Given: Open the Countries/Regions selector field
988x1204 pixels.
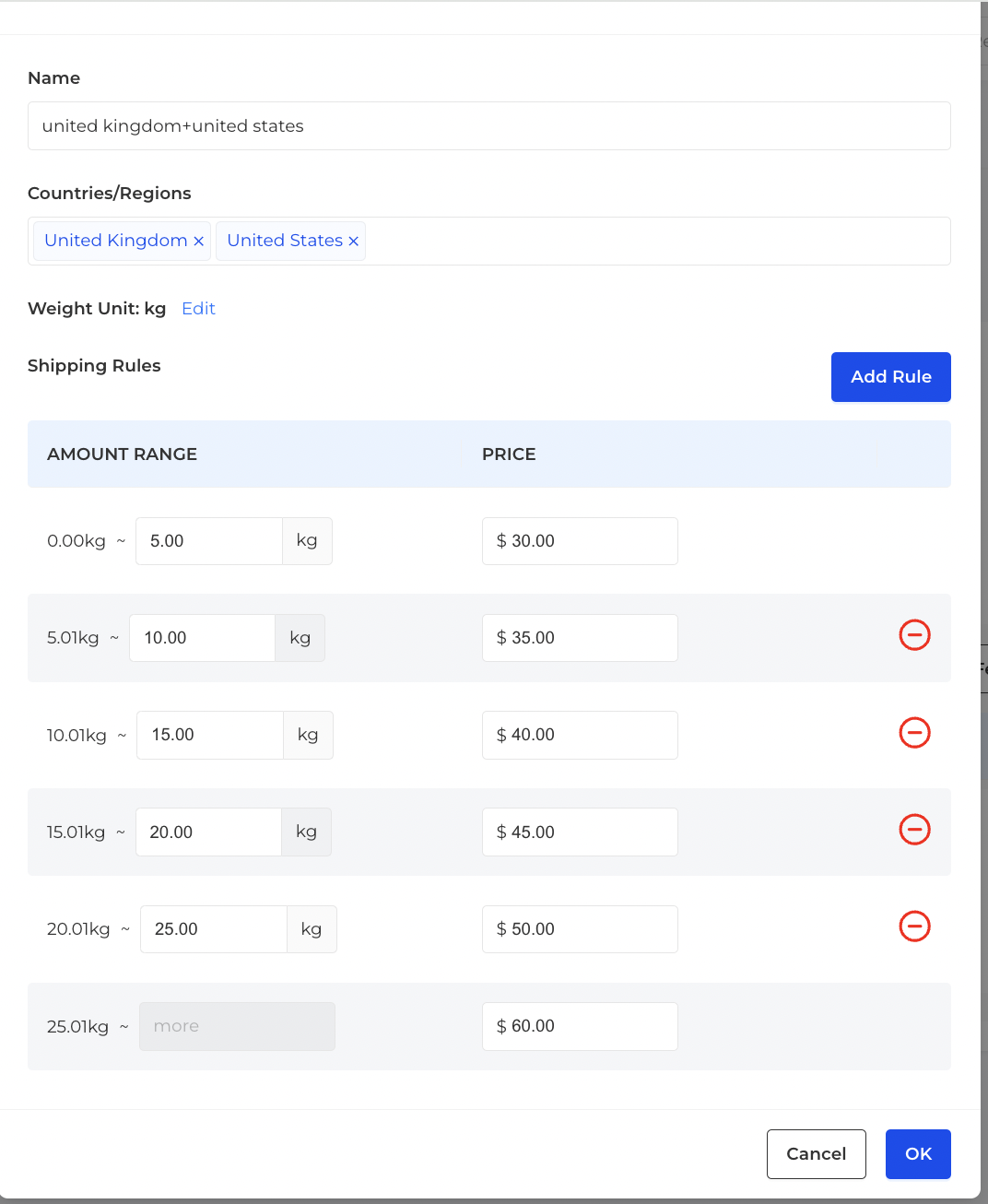Looking at the screenshot, I should point(489,241).
